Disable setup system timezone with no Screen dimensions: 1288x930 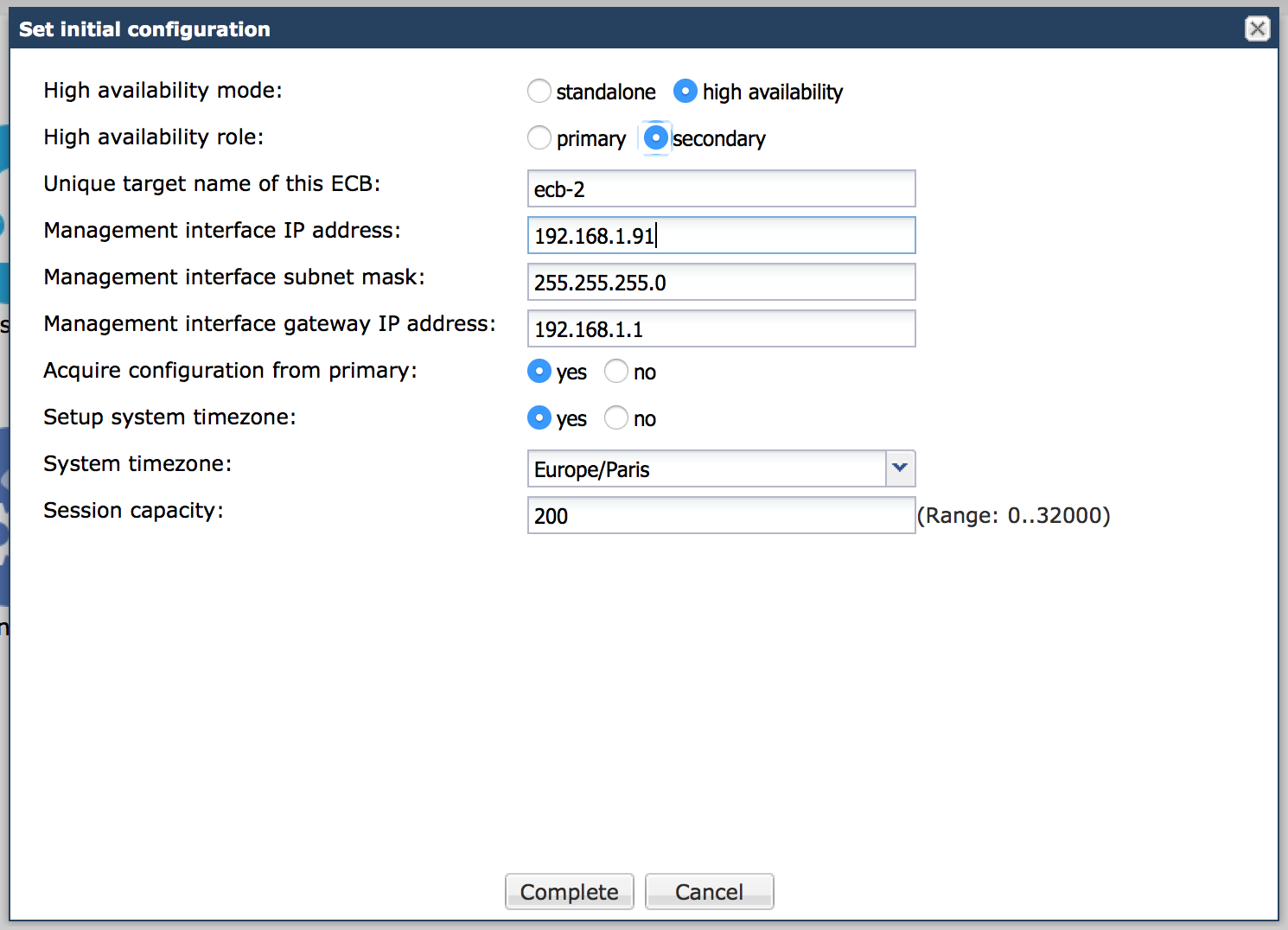point(616,417)
